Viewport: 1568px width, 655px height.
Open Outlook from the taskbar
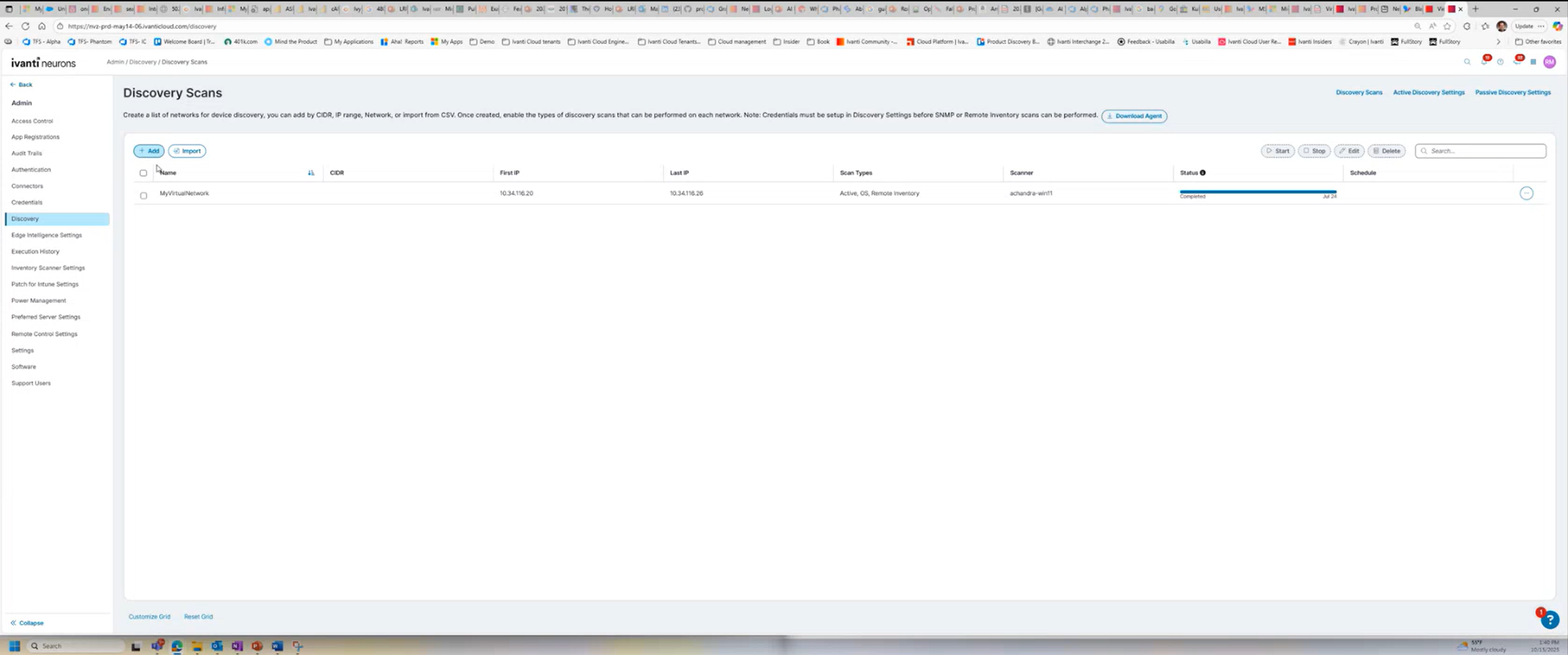(x=217, y=646)
